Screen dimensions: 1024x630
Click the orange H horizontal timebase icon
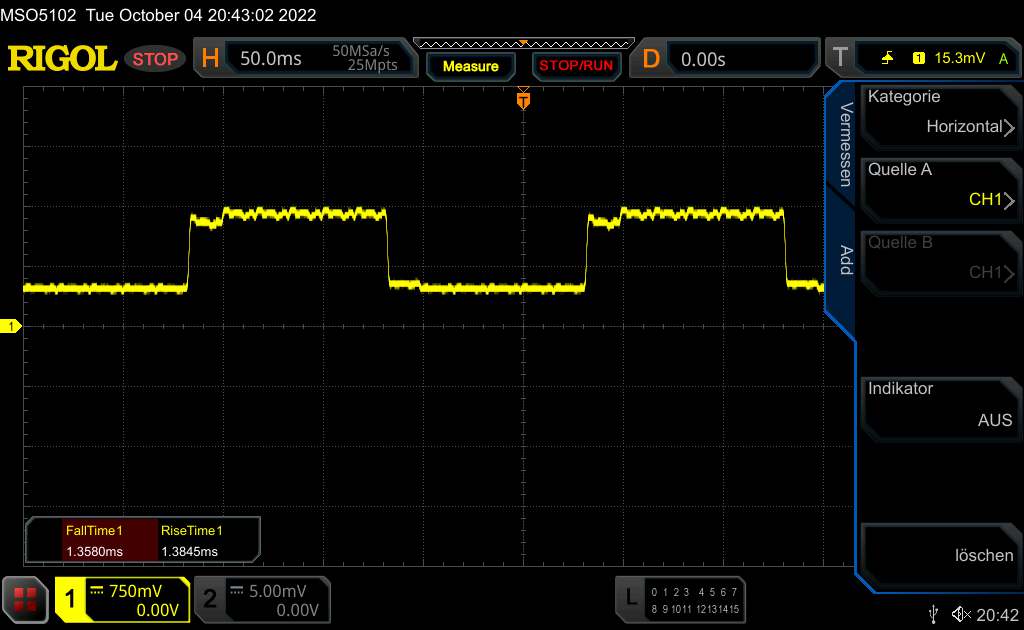(x=210, y=58)
